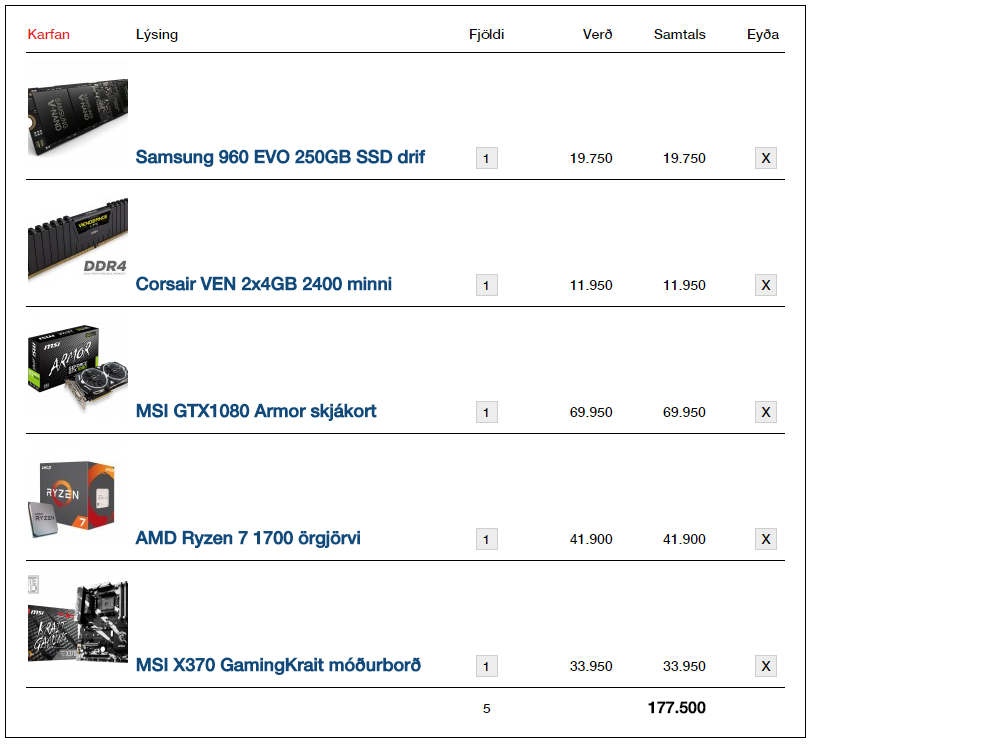Image resolution: width=1008 pixels, height=745 pixels.
Task: Delete Corsair VEN memory from cart
Action: [x=766, y=285]
